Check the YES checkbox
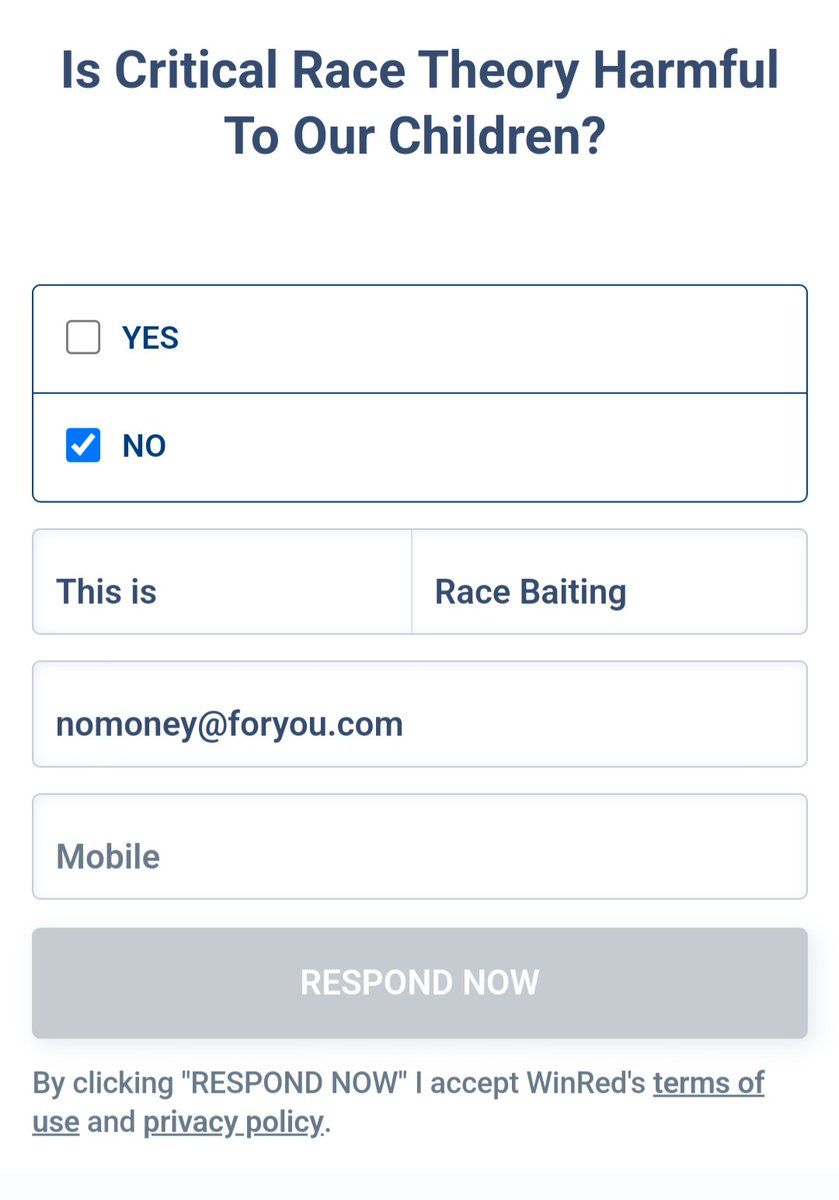The width and height of the screenshot is (839, 1200). [x=83, y=338]
